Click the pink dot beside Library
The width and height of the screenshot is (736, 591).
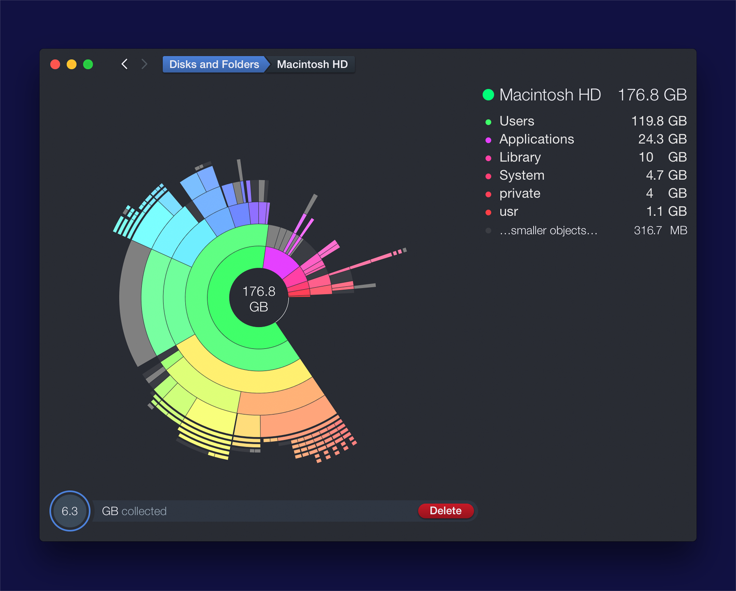tap(488, 158)
